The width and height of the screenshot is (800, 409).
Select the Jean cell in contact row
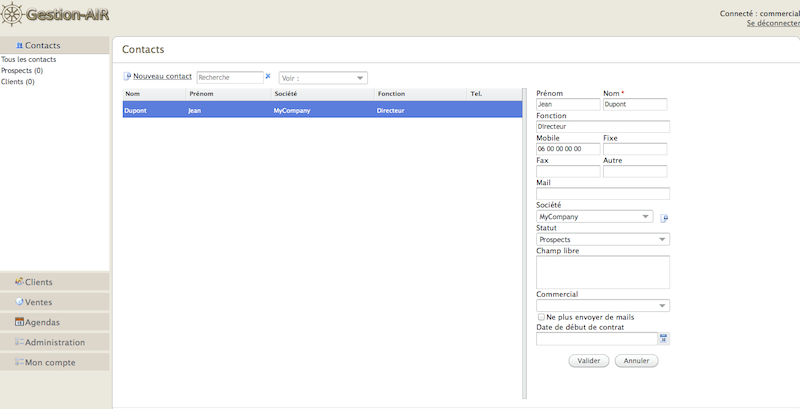tap(228, 110)
